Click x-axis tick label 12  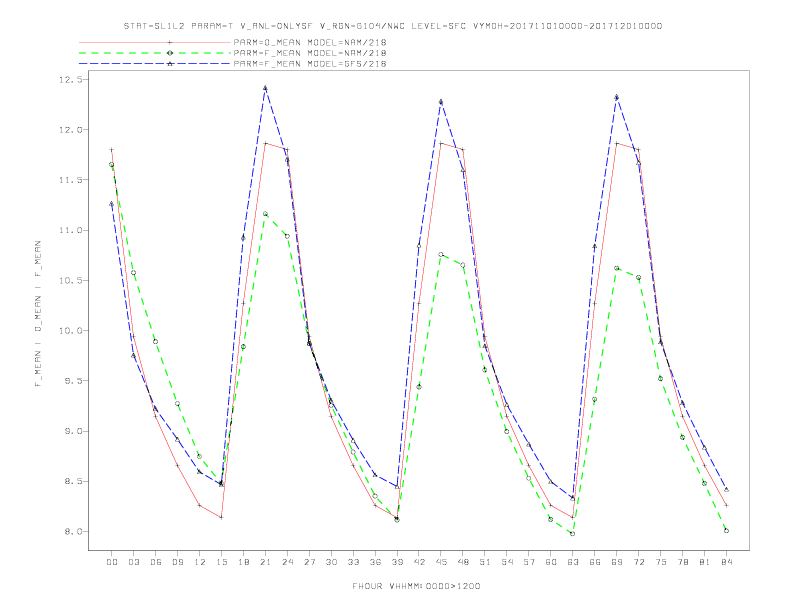(200, 562)
